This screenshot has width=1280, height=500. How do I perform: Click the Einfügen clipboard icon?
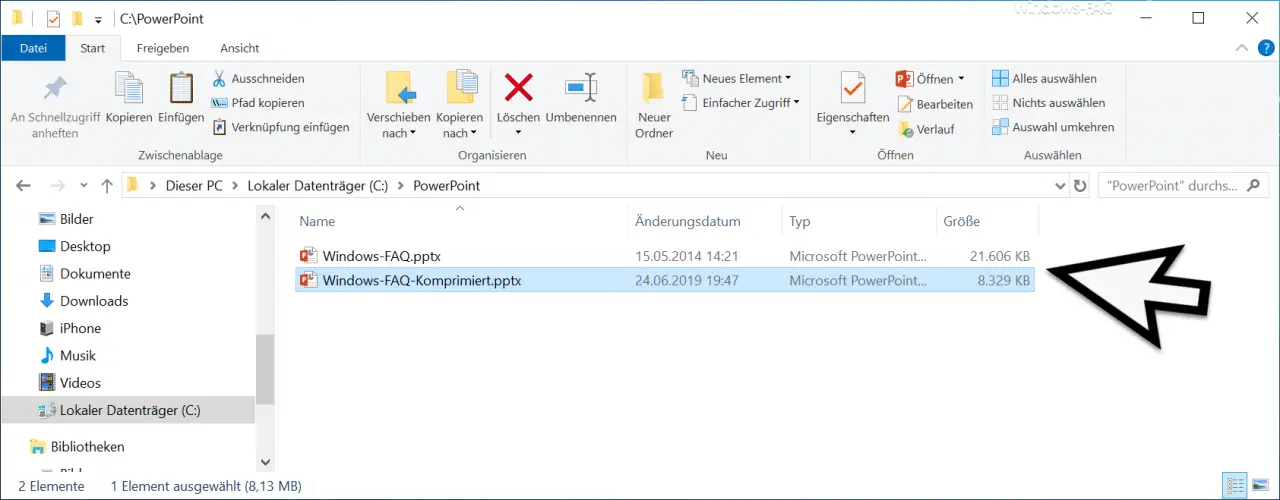point(181,88)
